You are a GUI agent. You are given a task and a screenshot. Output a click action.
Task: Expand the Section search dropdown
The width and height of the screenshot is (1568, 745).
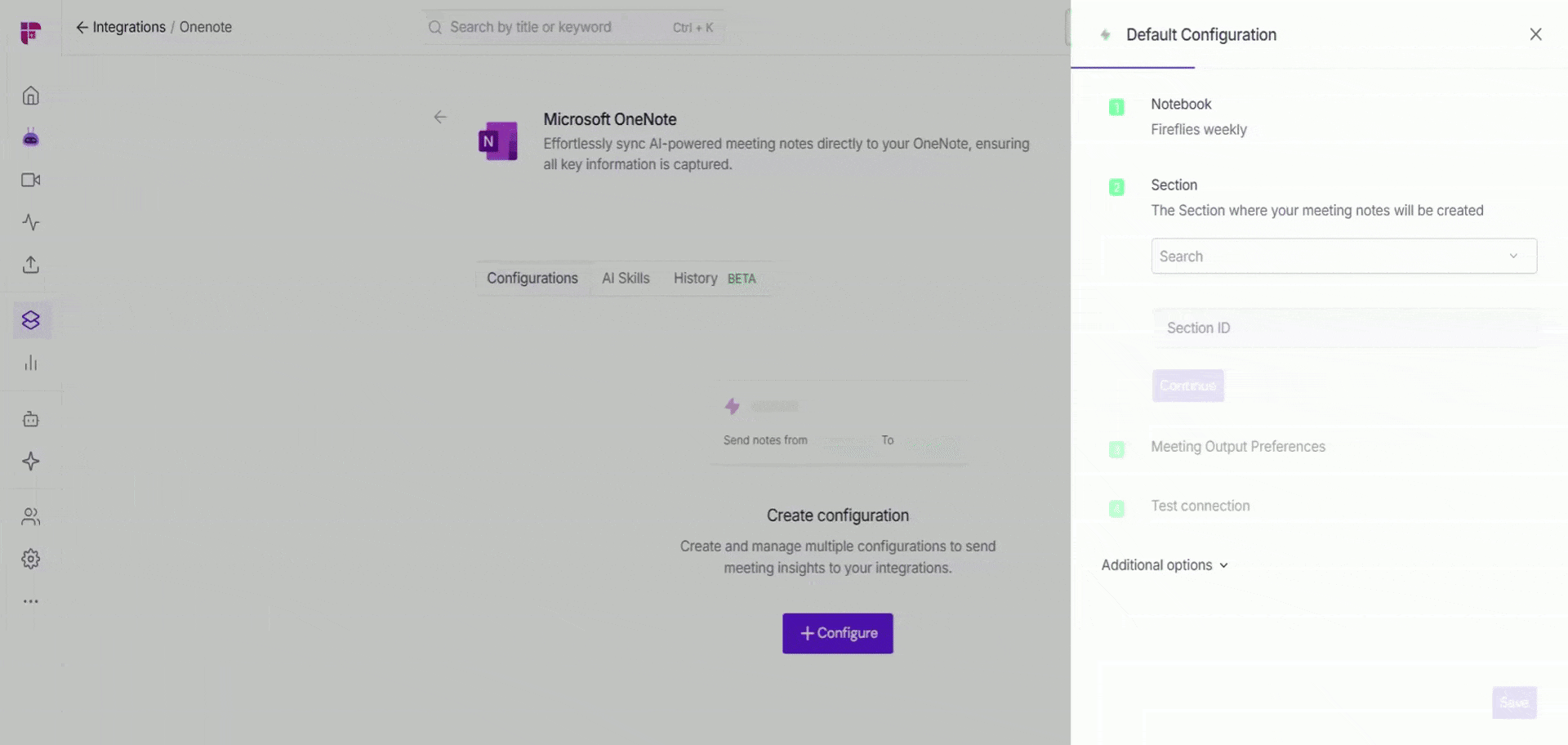tap(1343, 256)
